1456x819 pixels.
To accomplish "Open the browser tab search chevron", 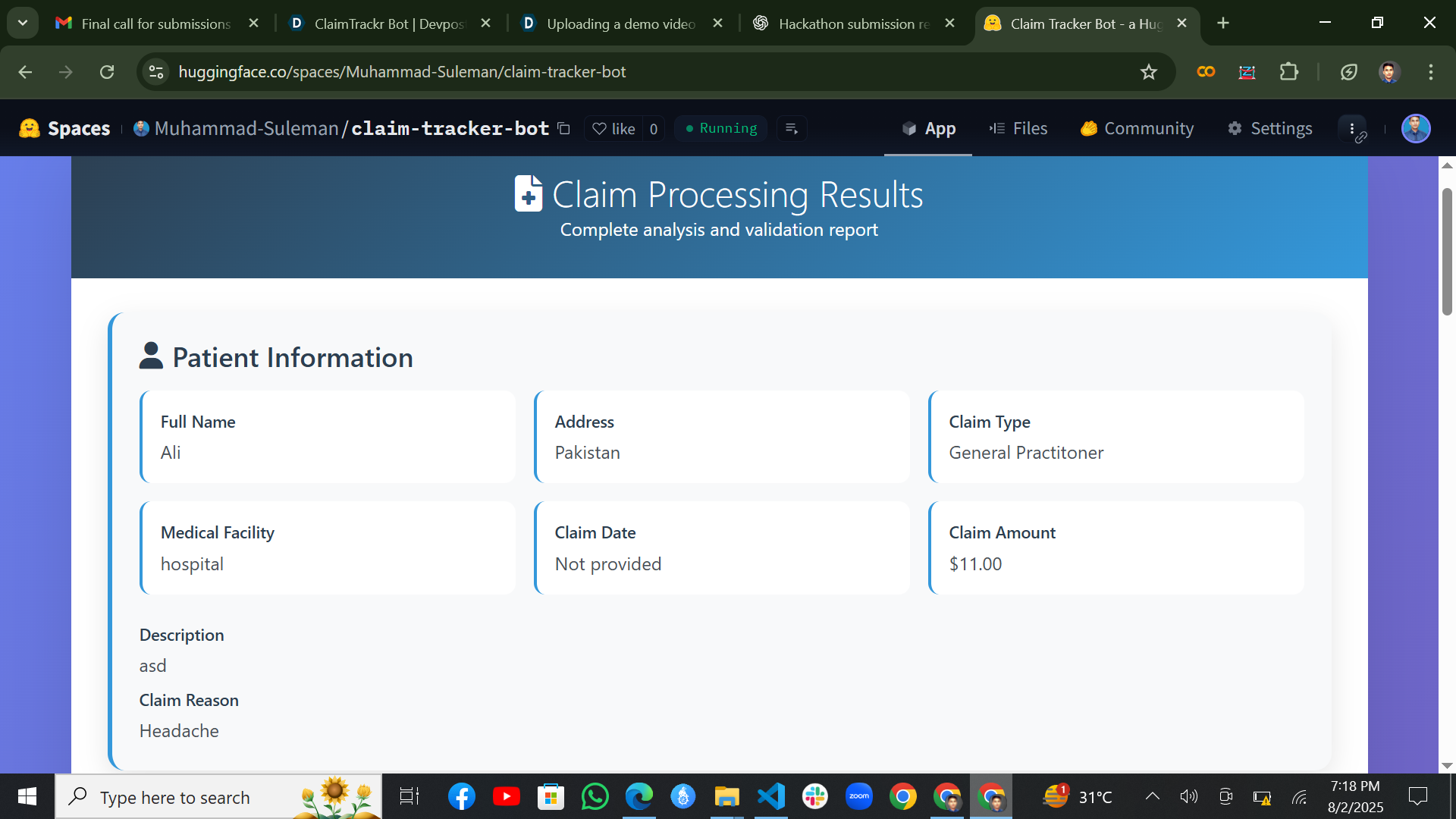I will pos(22,23).
